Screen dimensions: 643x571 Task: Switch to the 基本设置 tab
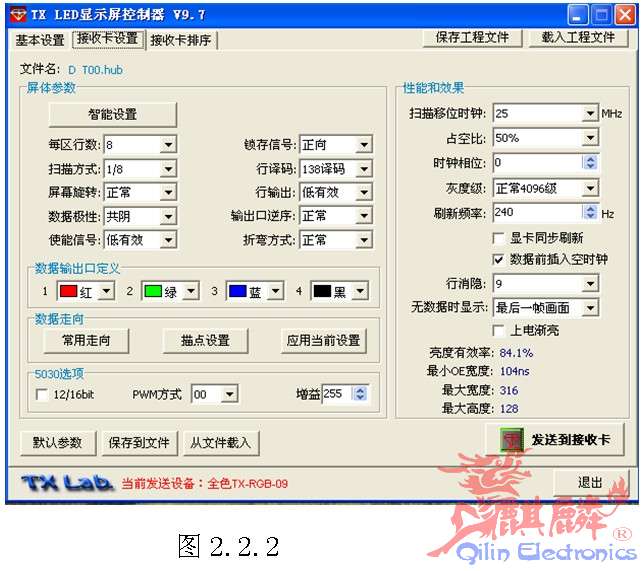pos(40,40)
